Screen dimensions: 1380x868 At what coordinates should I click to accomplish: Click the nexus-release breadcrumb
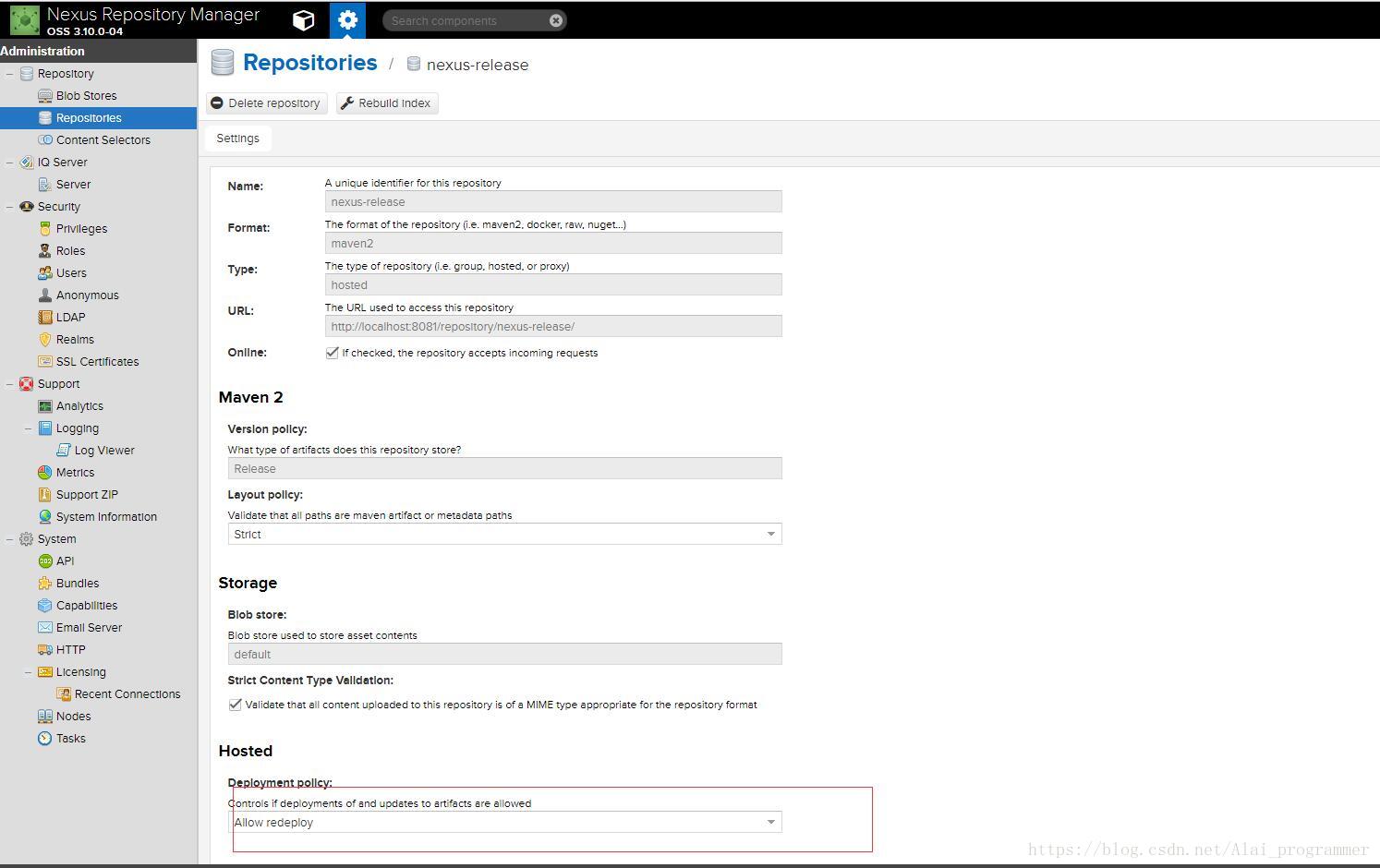(x=478, y=65)
